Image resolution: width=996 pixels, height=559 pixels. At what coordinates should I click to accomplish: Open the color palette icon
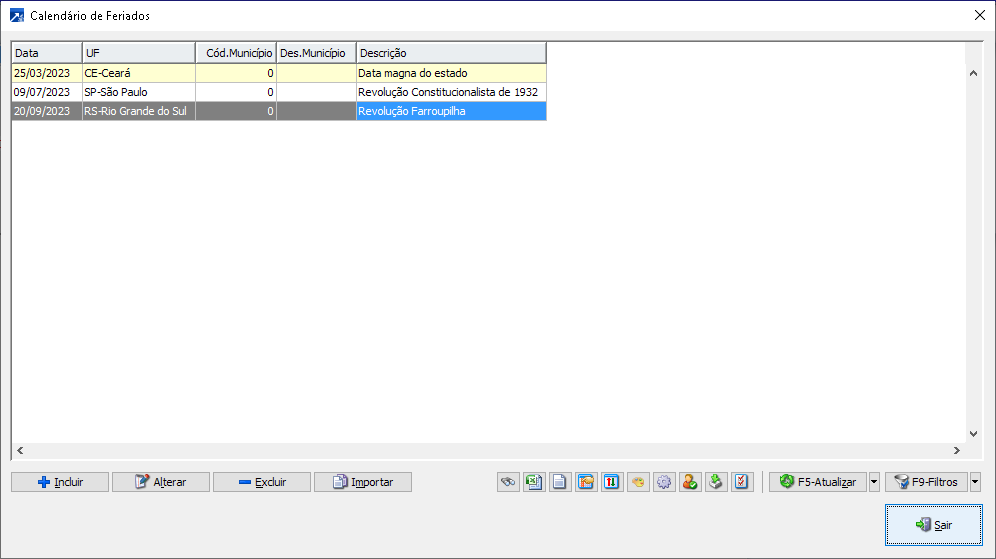pos(638,482)
